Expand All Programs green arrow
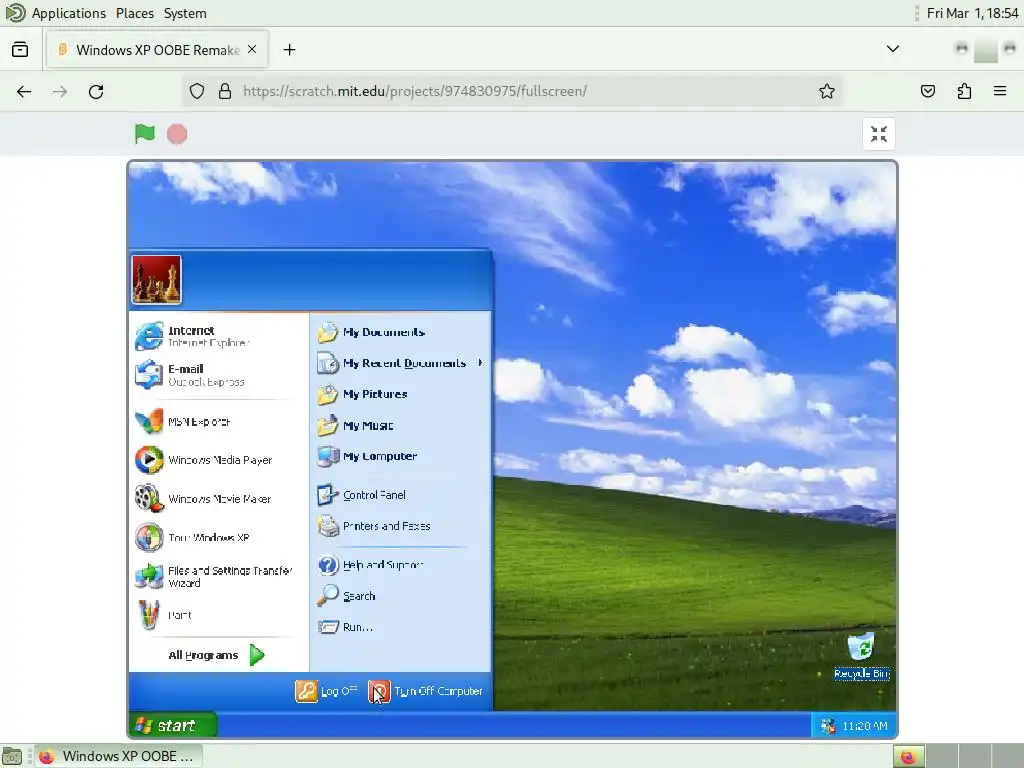The width and height of the screenshot is (1024, 768). [x=257, y=655]
